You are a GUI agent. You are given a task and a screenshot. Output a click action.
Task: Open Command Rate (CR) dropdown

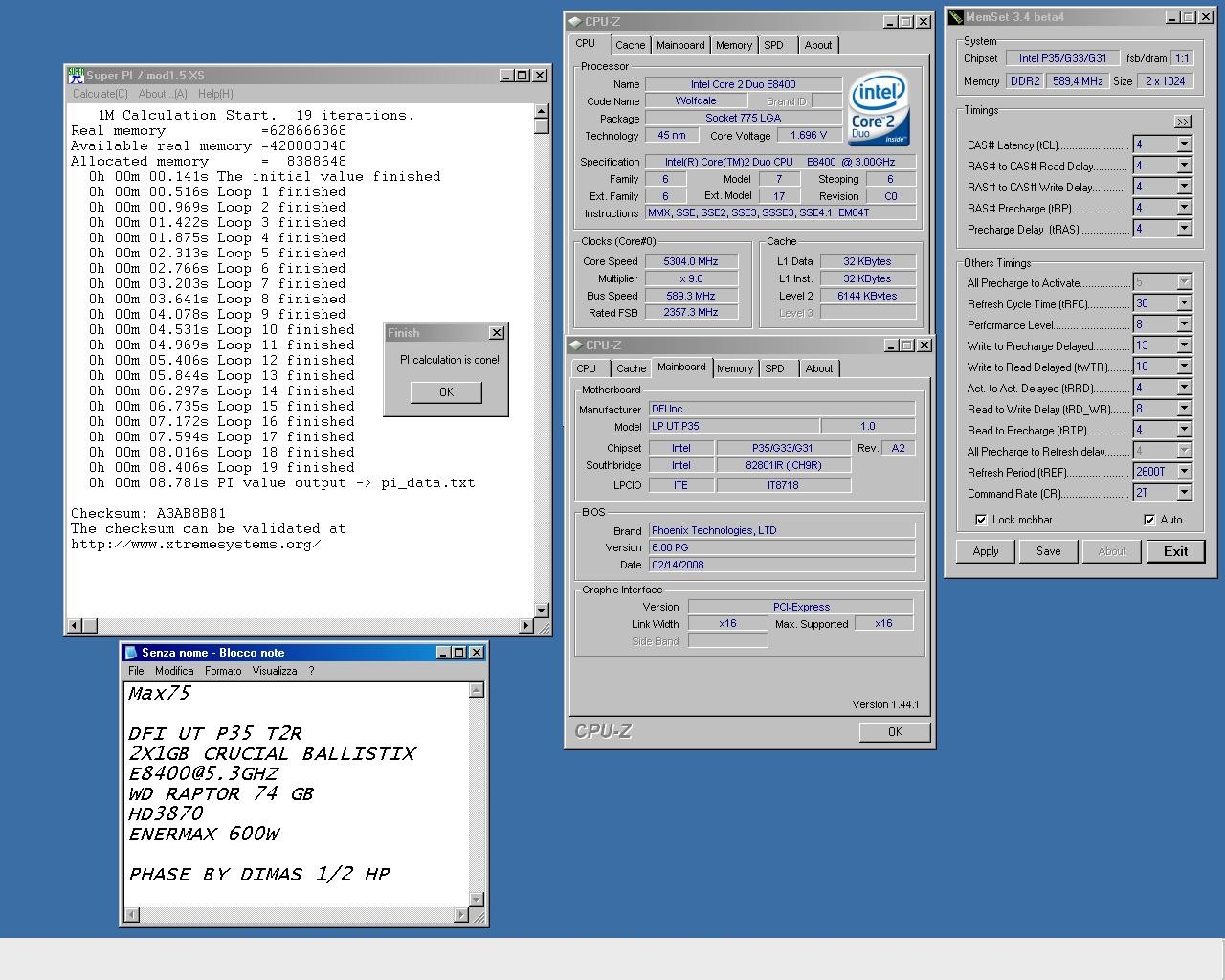(1184, 493)
